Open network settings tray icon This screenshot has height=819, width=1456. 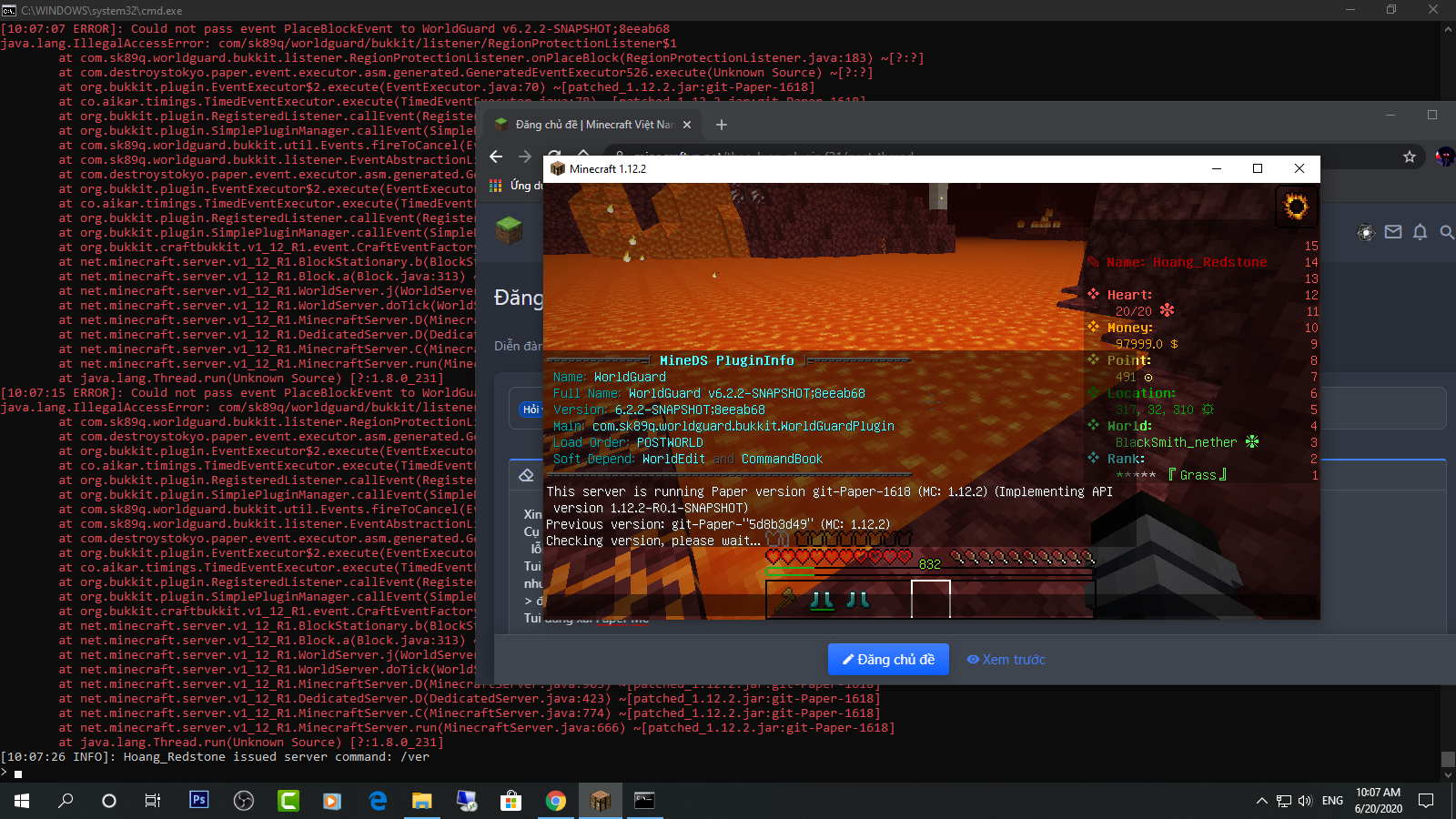(x=1284, y=801)
